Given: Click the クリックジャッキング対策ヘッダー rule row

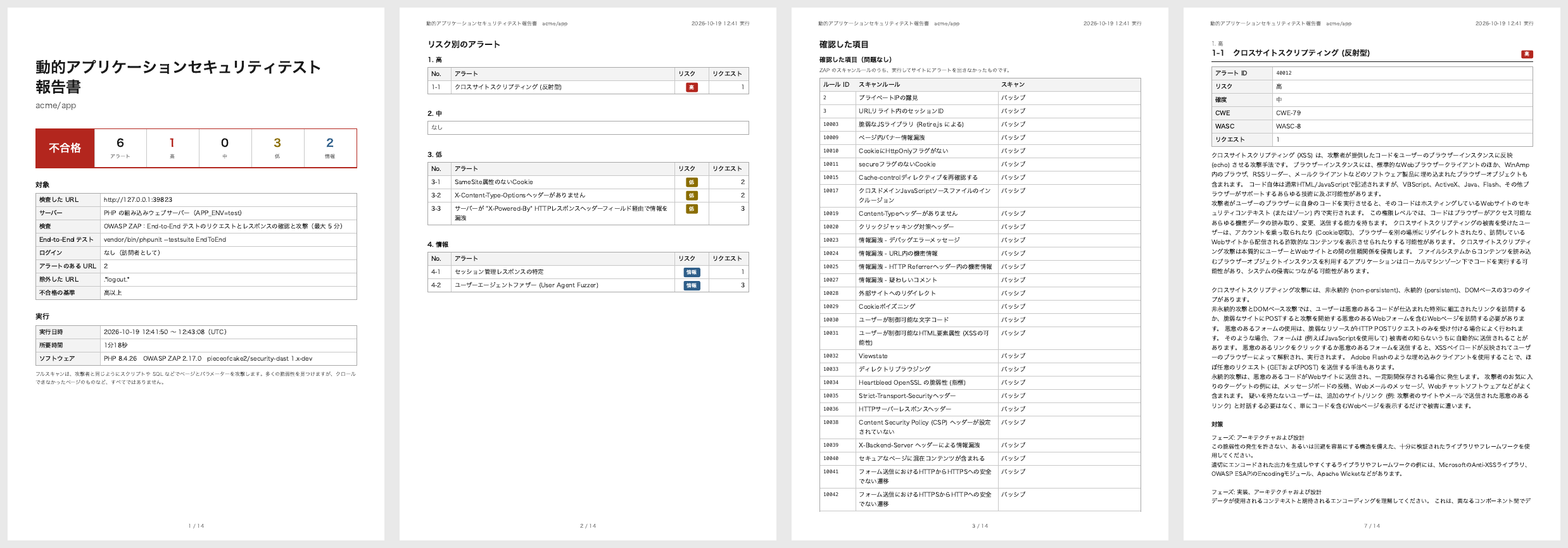Looking at the screenshot, I should (980, 227).
